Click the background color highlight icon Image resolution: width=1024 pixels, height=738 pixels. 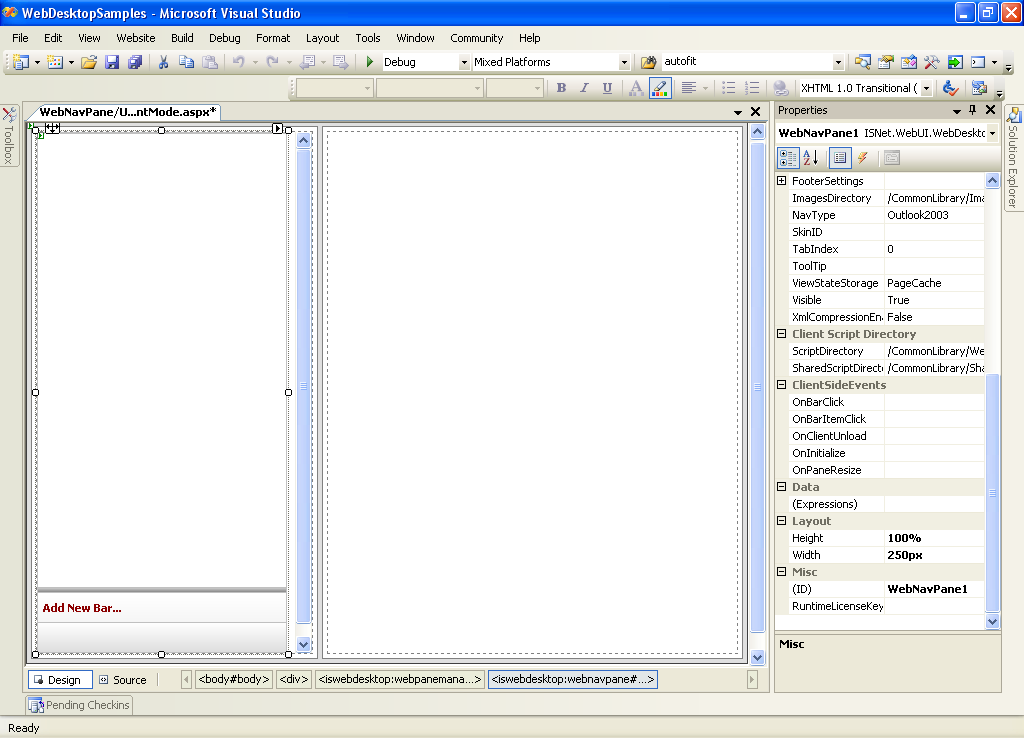(x=660, y=88)
